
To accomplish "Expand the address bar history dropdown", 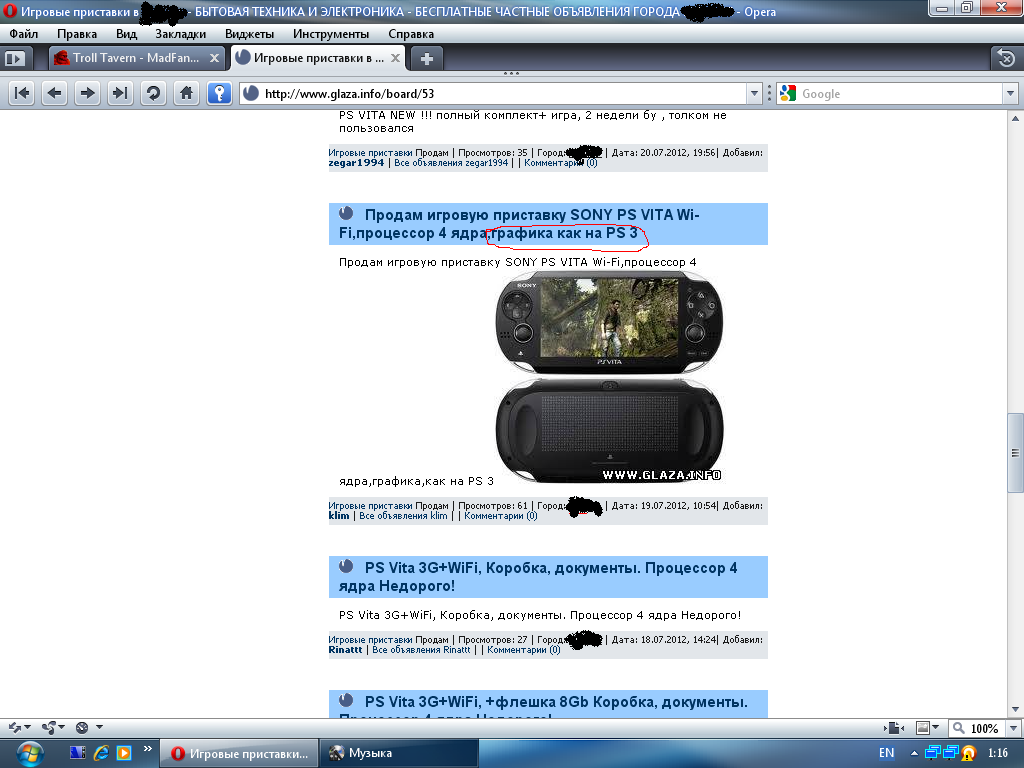I will [755, 94].
